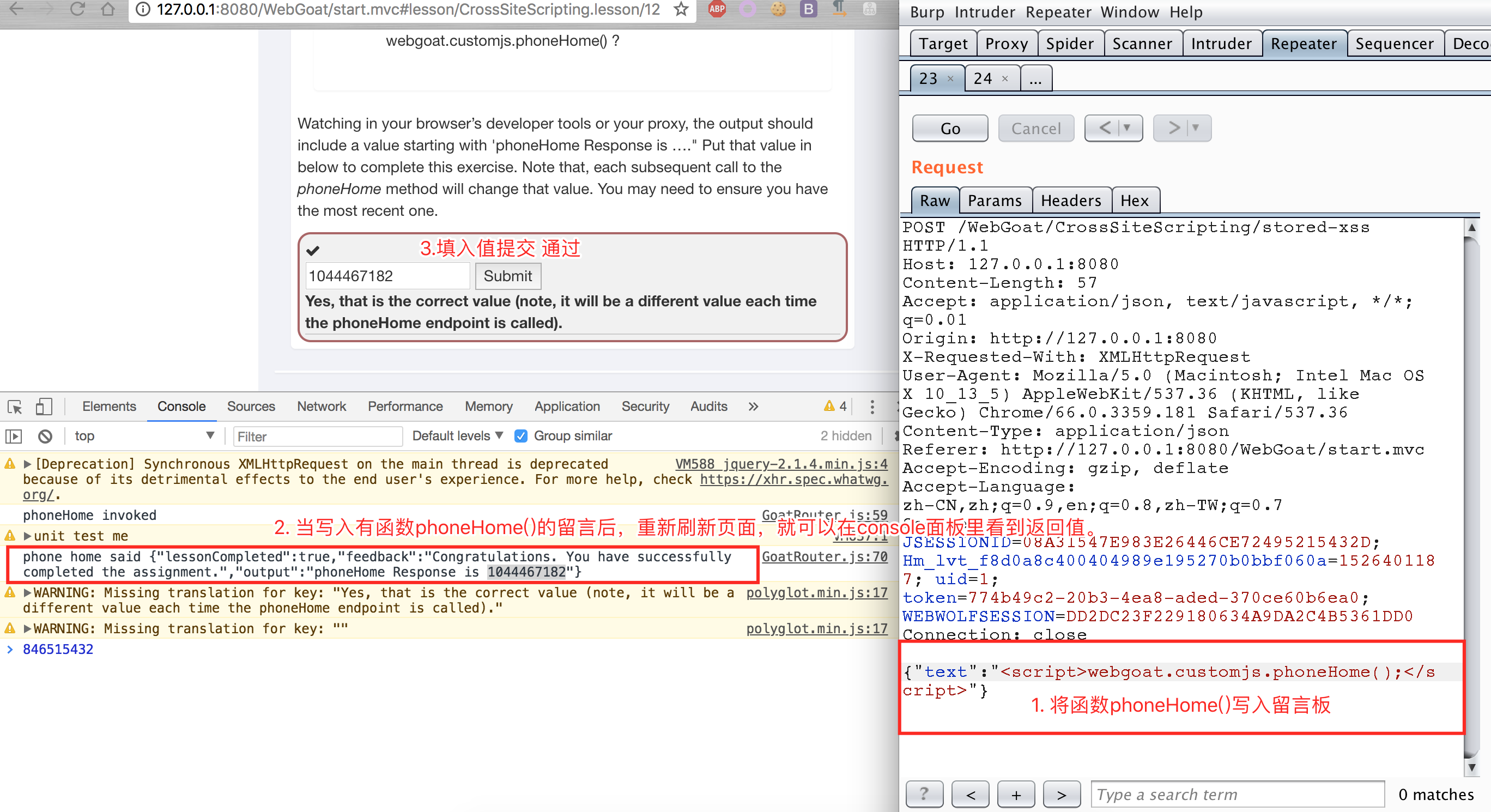1491x812 pixels.
Task: Open the ABP adblock extension icon
Action: coord(717,9)
